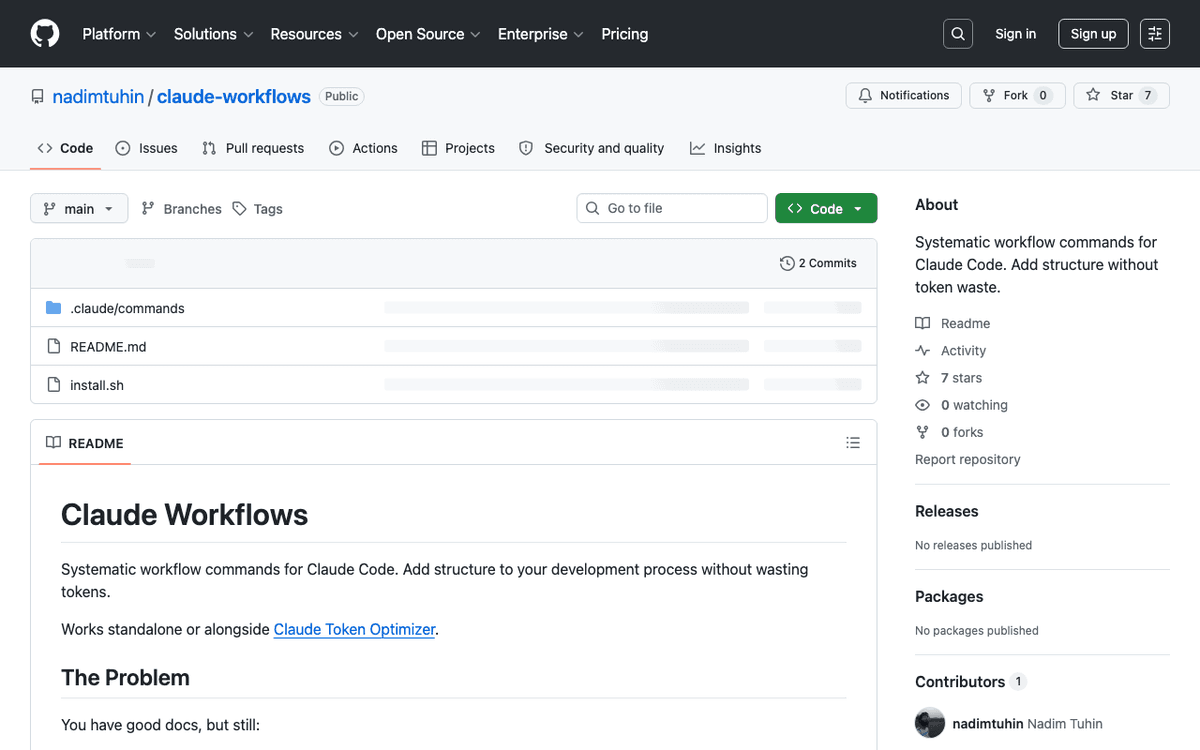The width and height of the screenshot is (1200, 750).
Task: Open the claude-workflows repository link
Action: click(x=234, y=97)
